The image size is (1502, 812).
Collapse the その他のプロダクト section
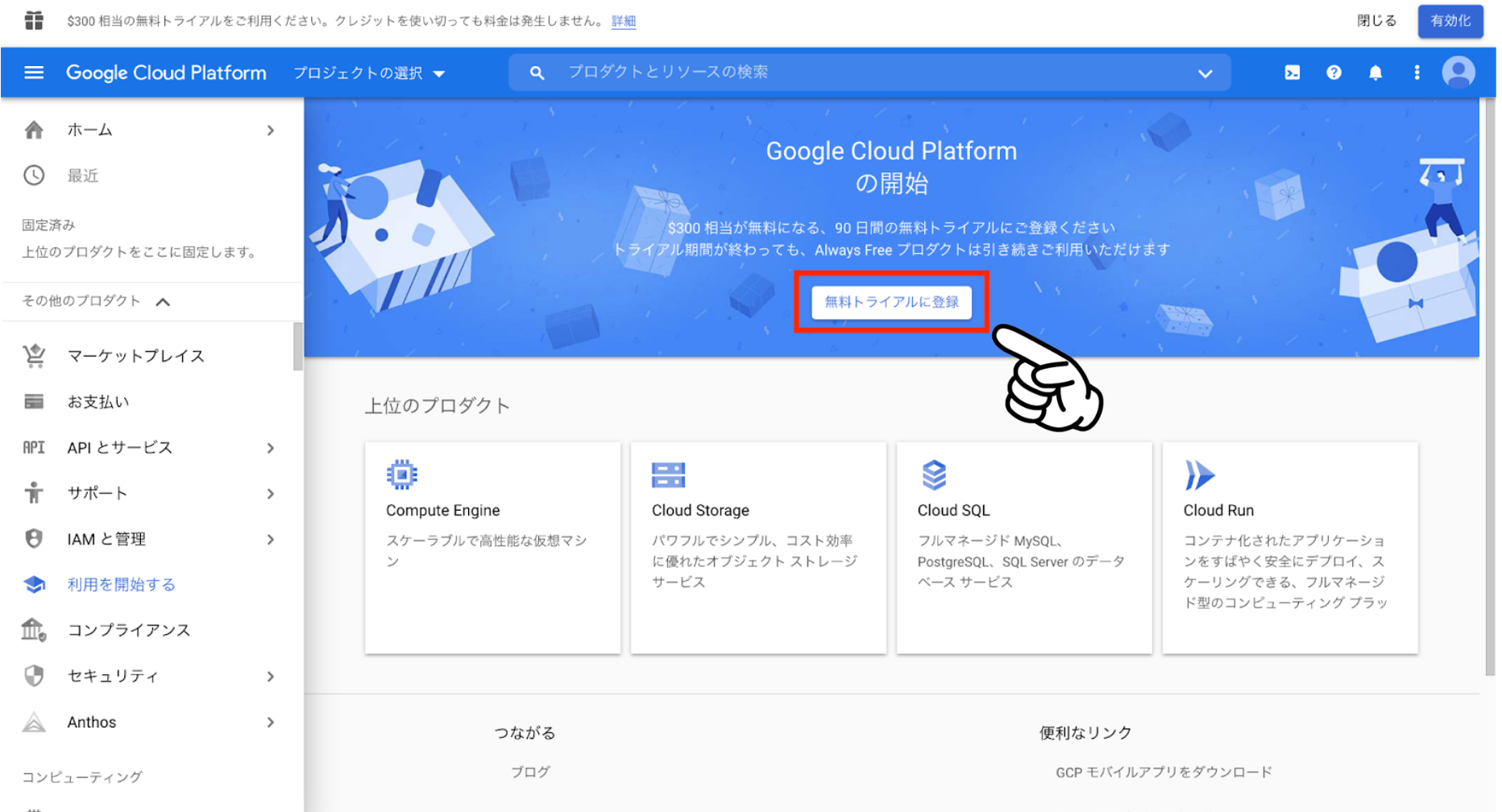[x=163, y=302]
